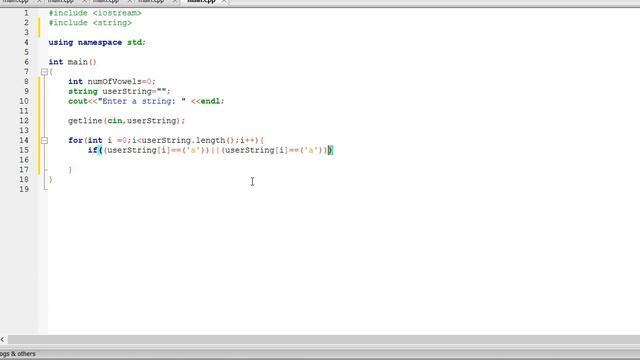The image size is (640, 360).
Task: Click line number 11 in margin
Action: click(24, 111)
